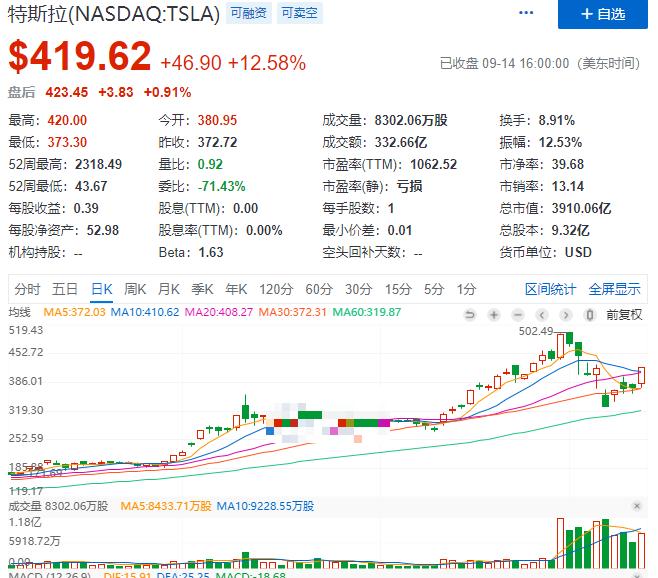Image resolution: width=658 pixels, height=578 pixels.
Task: Switch to the 五日 five-day tab
Action: click(x=65, y=289)
